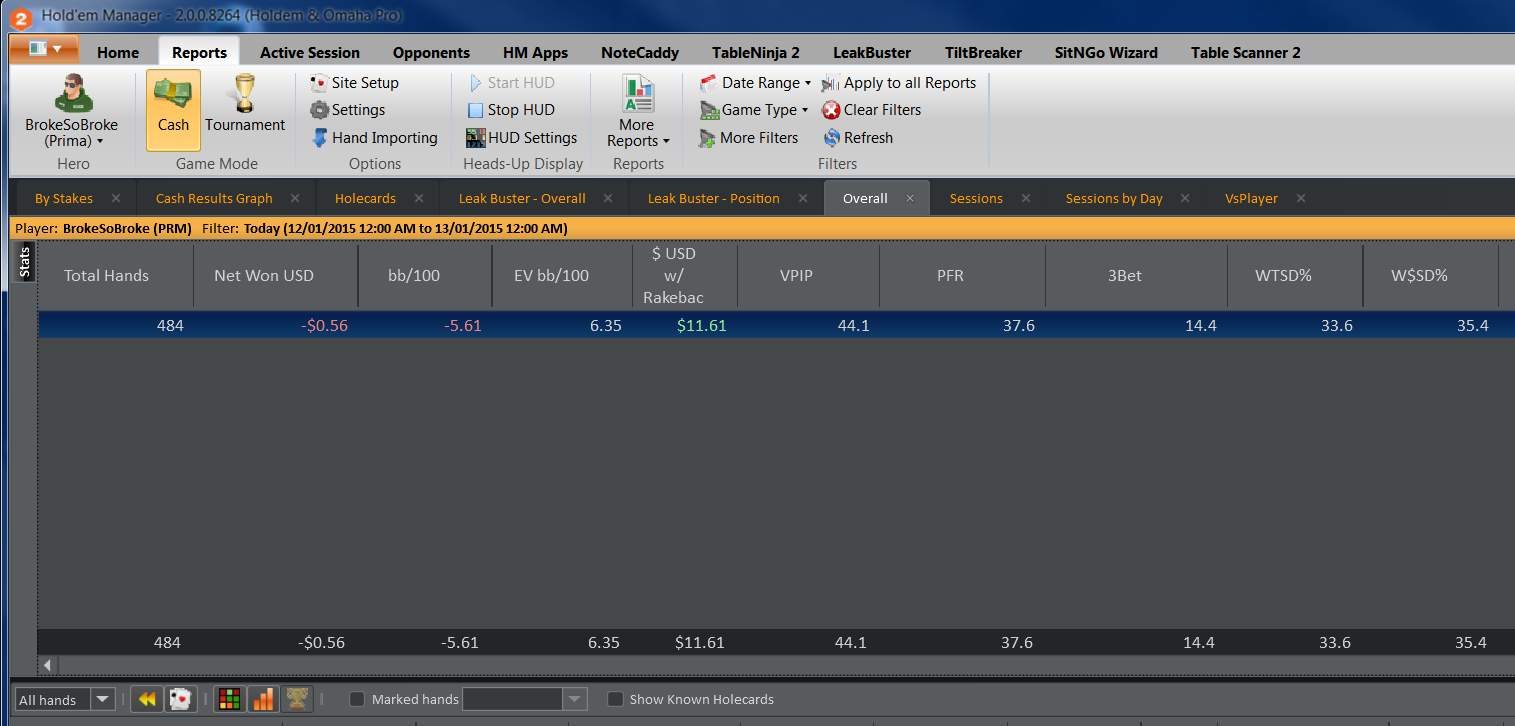
Task: Sort by the 3Bet column header
Action: coord(1125,275)
